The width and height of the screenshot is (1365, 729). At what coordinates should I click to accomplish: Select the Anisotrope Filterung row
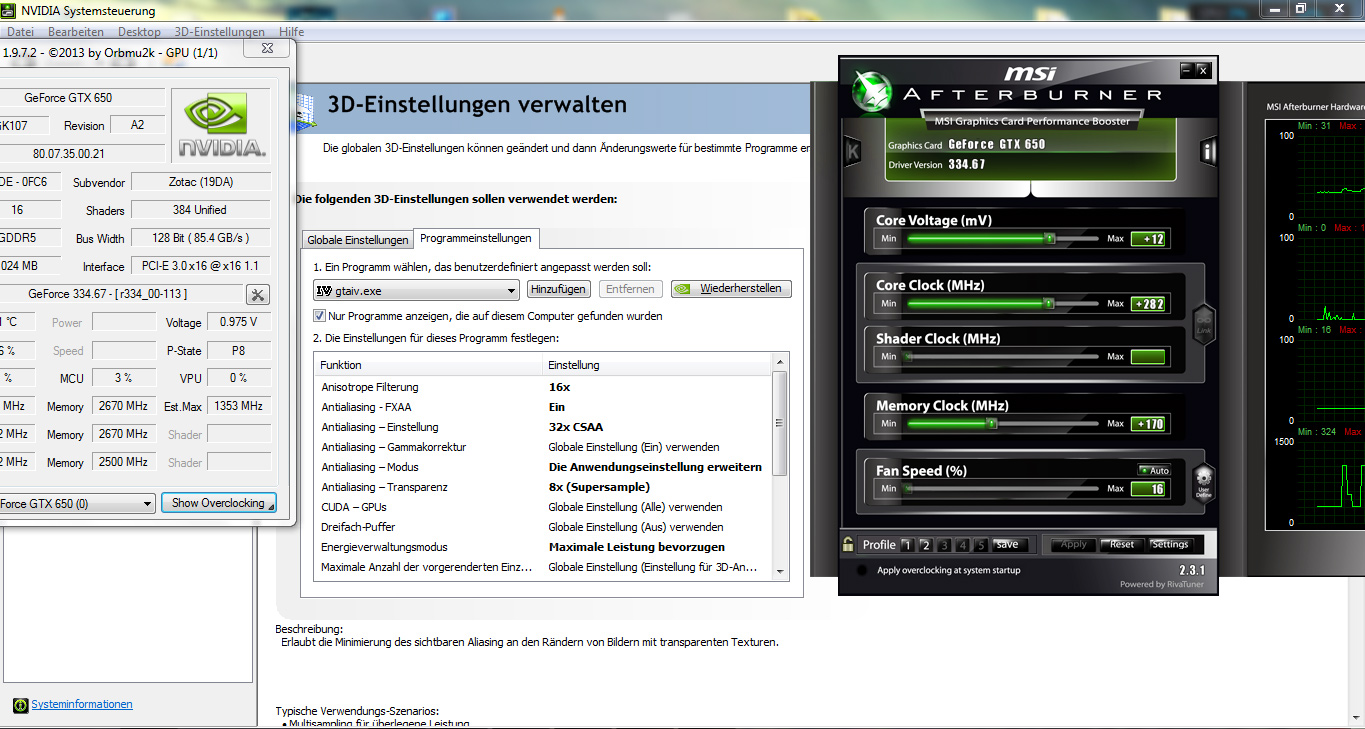pyautogui.click(x=543, y=387)
